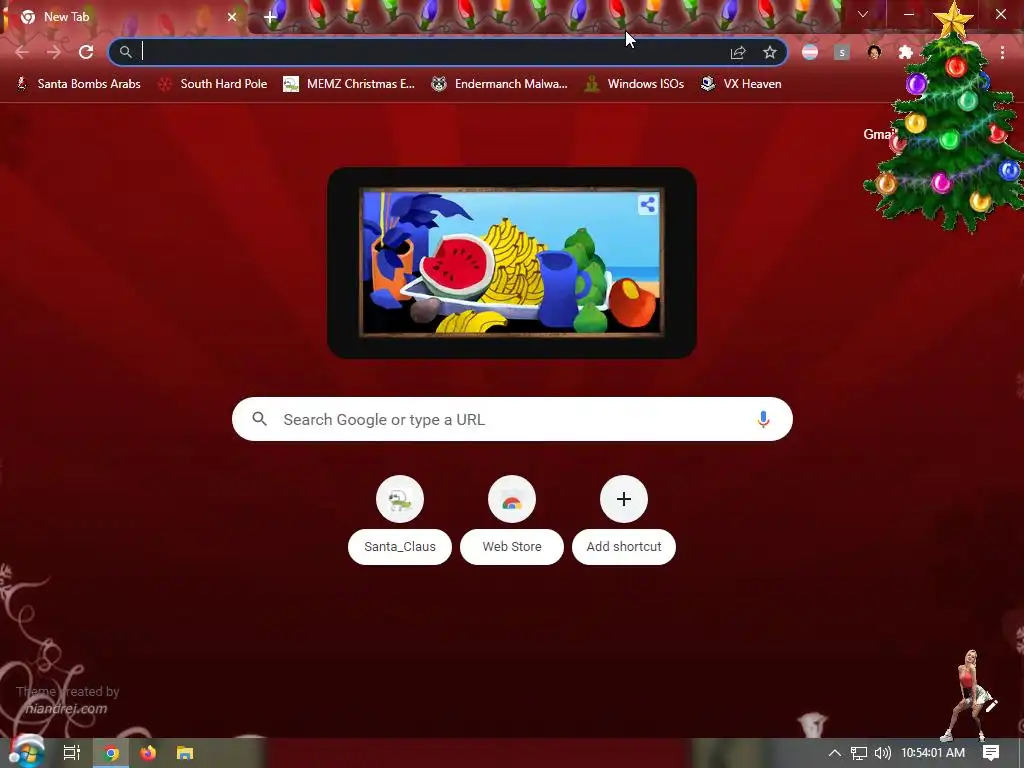The image size is (1024, 768).
Task: Switch to the New Tab tab
Action: point(124,17)
